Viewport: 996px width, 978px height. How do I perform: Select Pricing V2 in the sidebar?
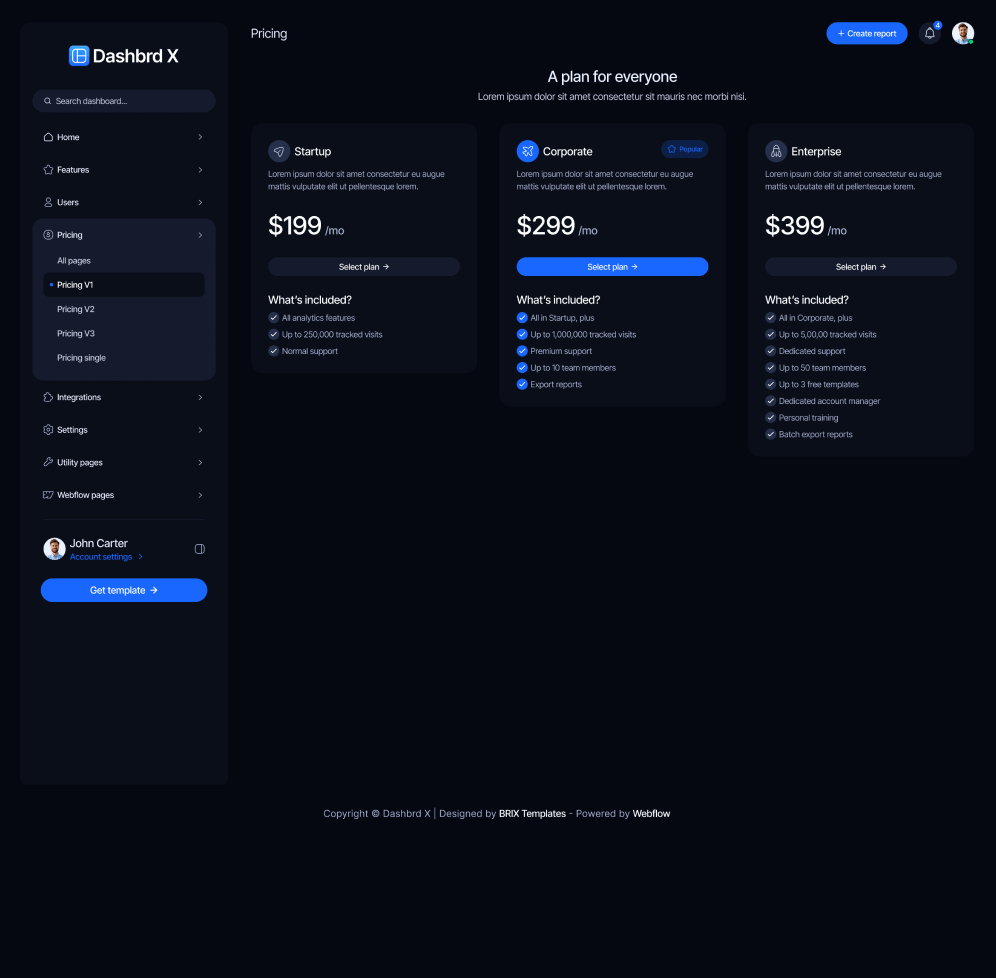76,309
